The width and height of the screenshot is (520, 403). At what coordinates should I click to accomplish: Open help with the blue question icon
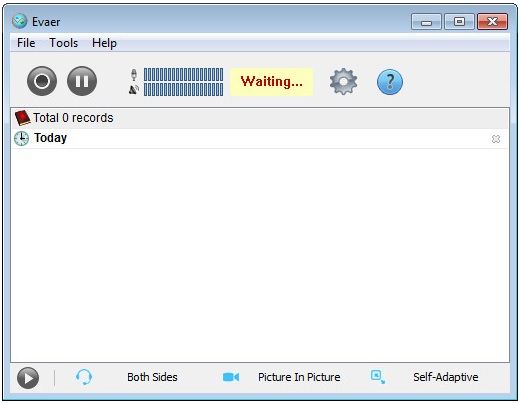pyautogui.click(x=390, y=82)
